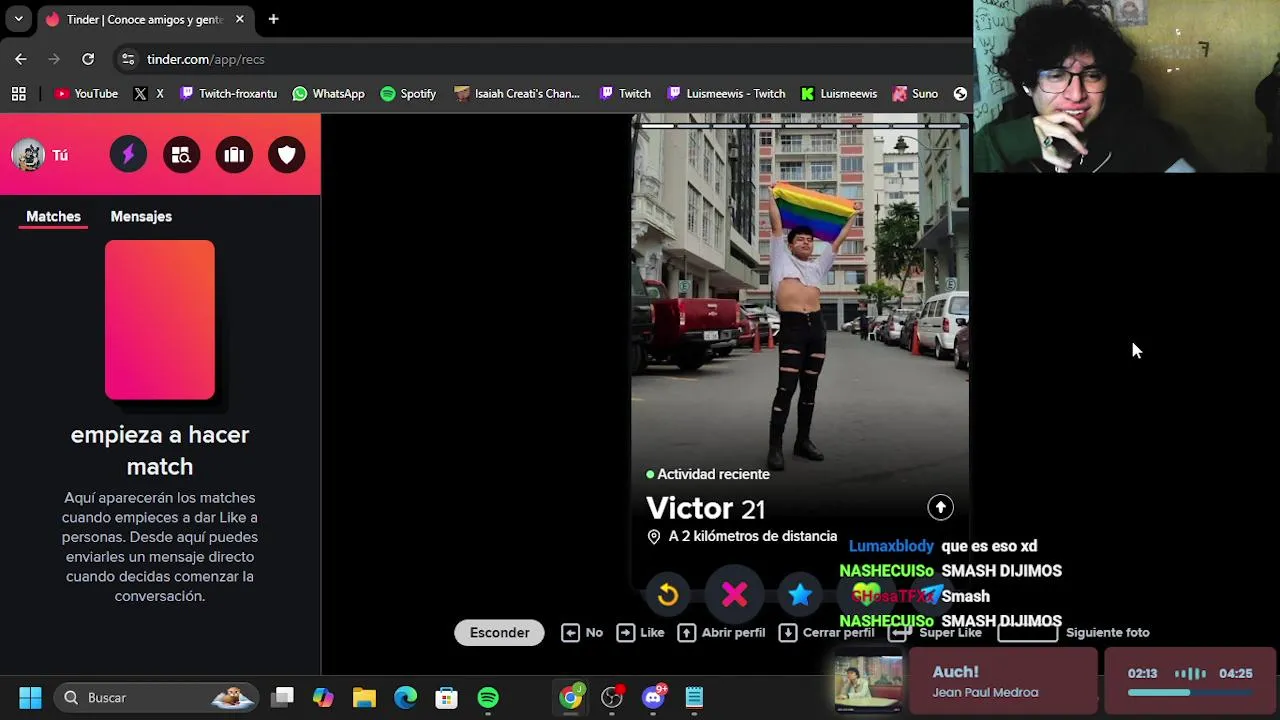1280x720 pixels.
Task: Click the browser back arrow
Action: (21, 59)
